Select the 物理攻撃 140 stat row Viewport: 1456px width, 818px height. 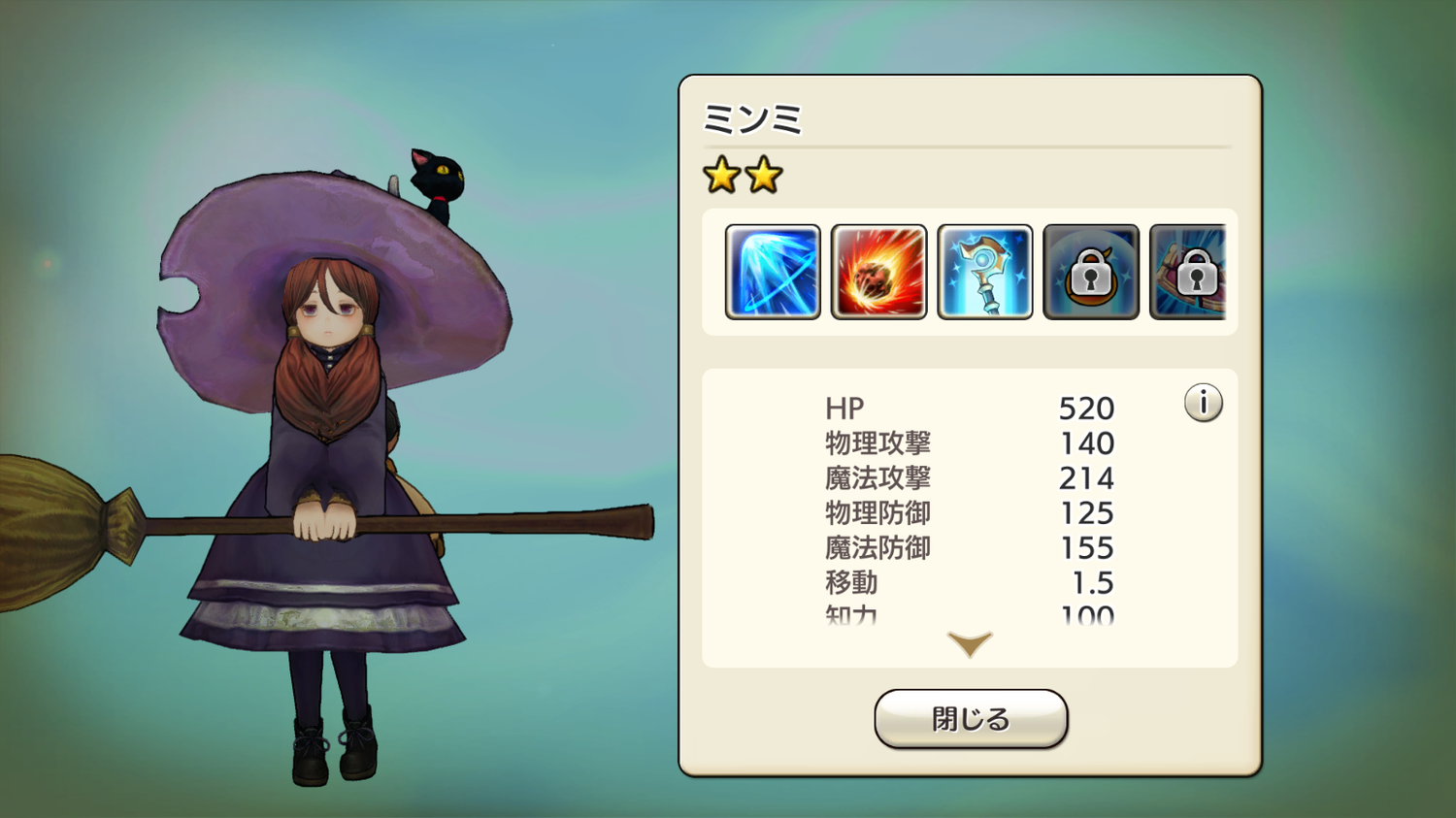pos(970,443)
